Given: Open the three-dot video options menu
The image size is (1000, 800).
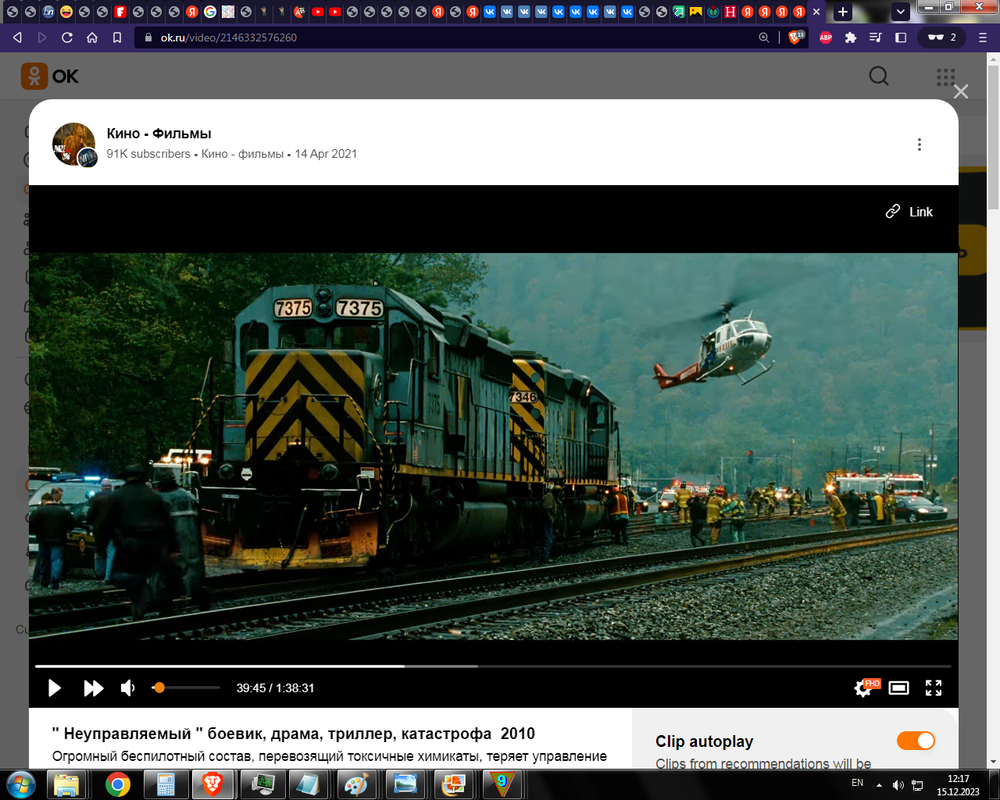Looking at the screenshot, I should pos(919,145).
